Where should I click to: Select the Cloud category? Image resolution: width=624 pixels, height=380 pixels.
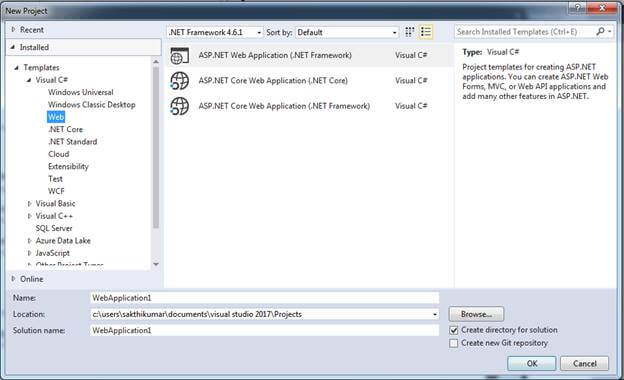click(x=58, y=154)
